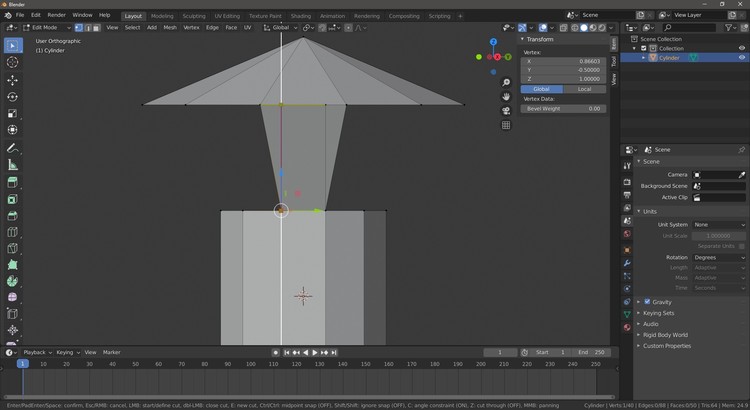
Task: Enable the Gravity checkbox
Action: [647, 302]
